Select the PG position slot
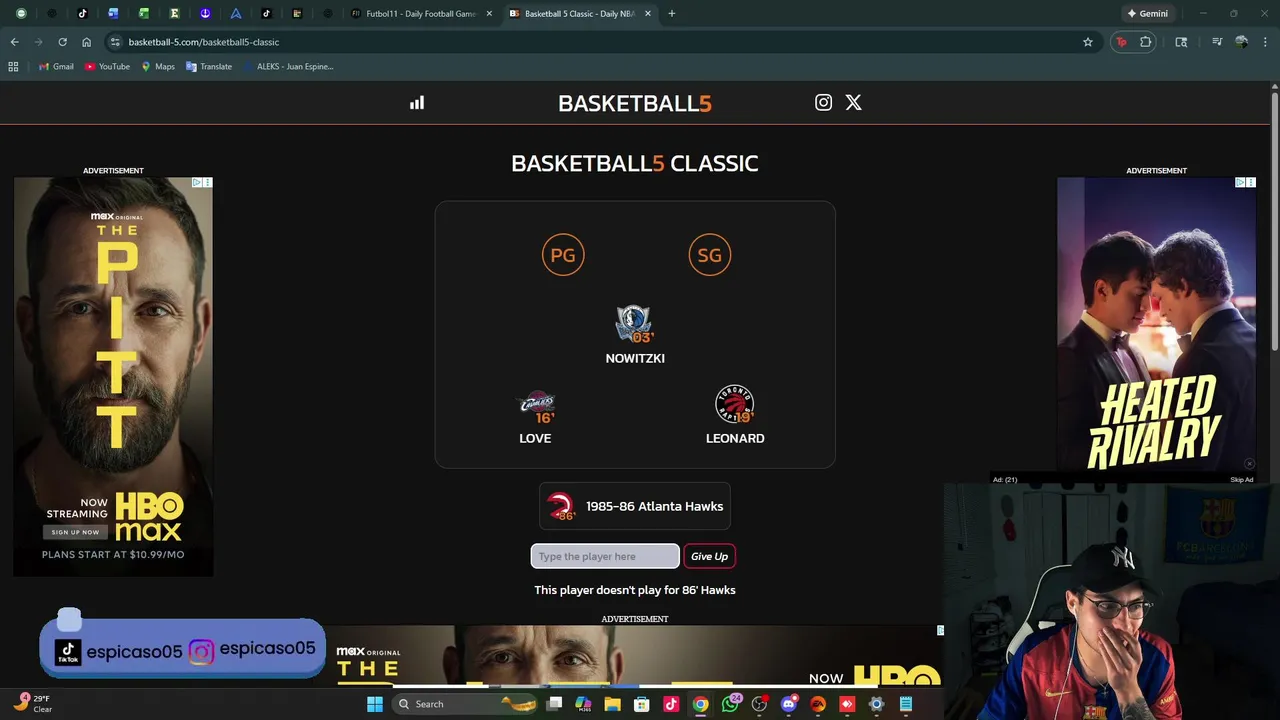The width and height of the screenshot is (1280, 720). tap(563, 255)
